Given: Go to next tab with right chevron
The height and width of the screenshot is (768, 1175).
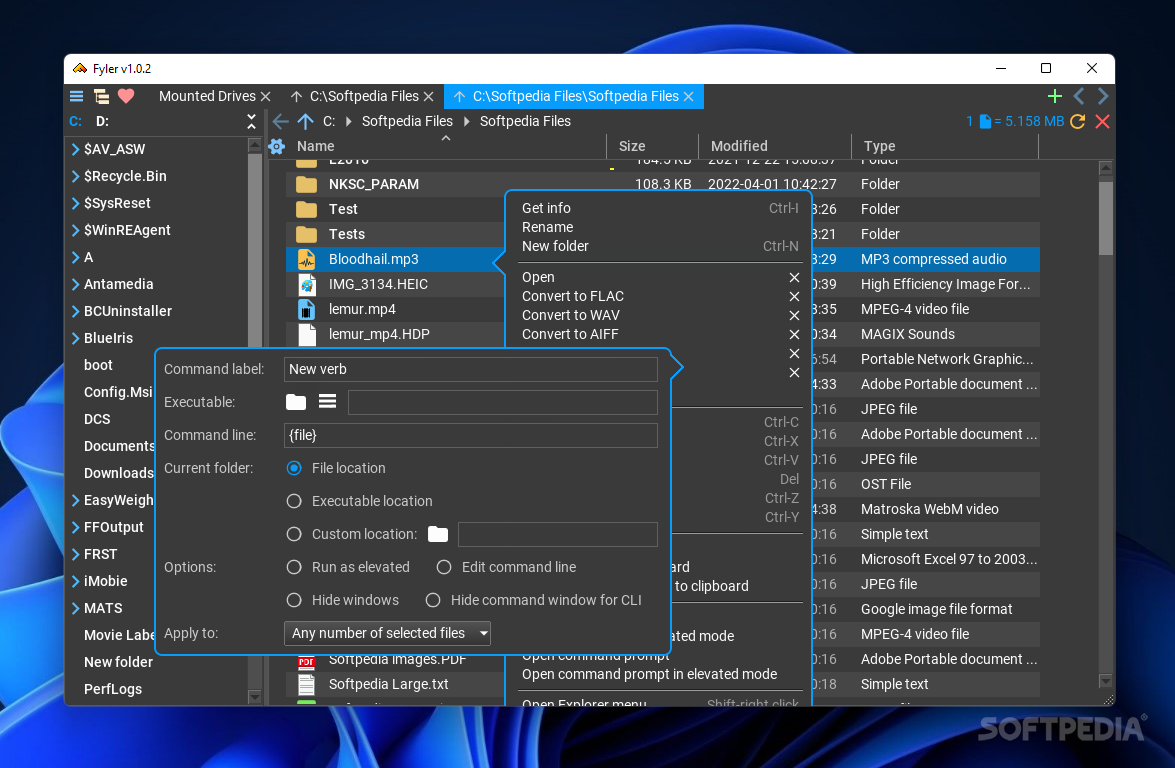Looking at the screenshot, I should 1103,96.
